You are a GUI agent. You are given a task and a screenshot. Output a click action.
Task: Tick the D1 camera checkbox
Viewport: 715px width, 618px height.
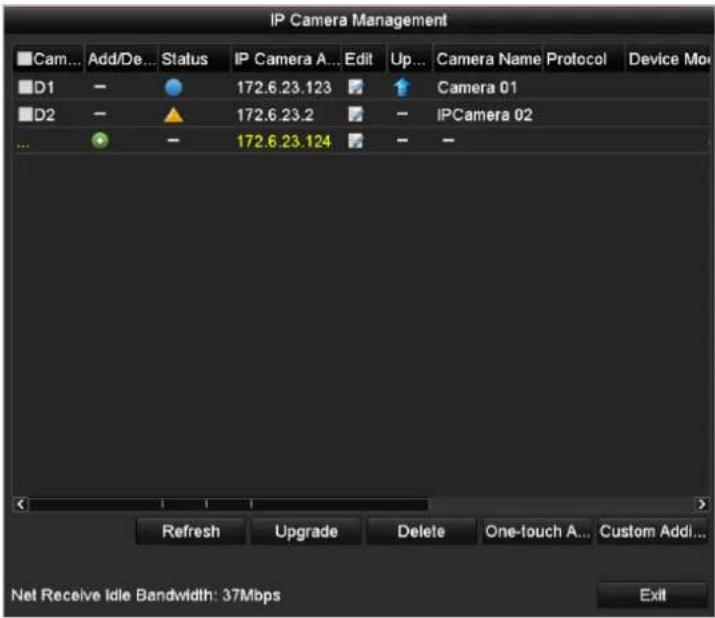click(25, 87)
